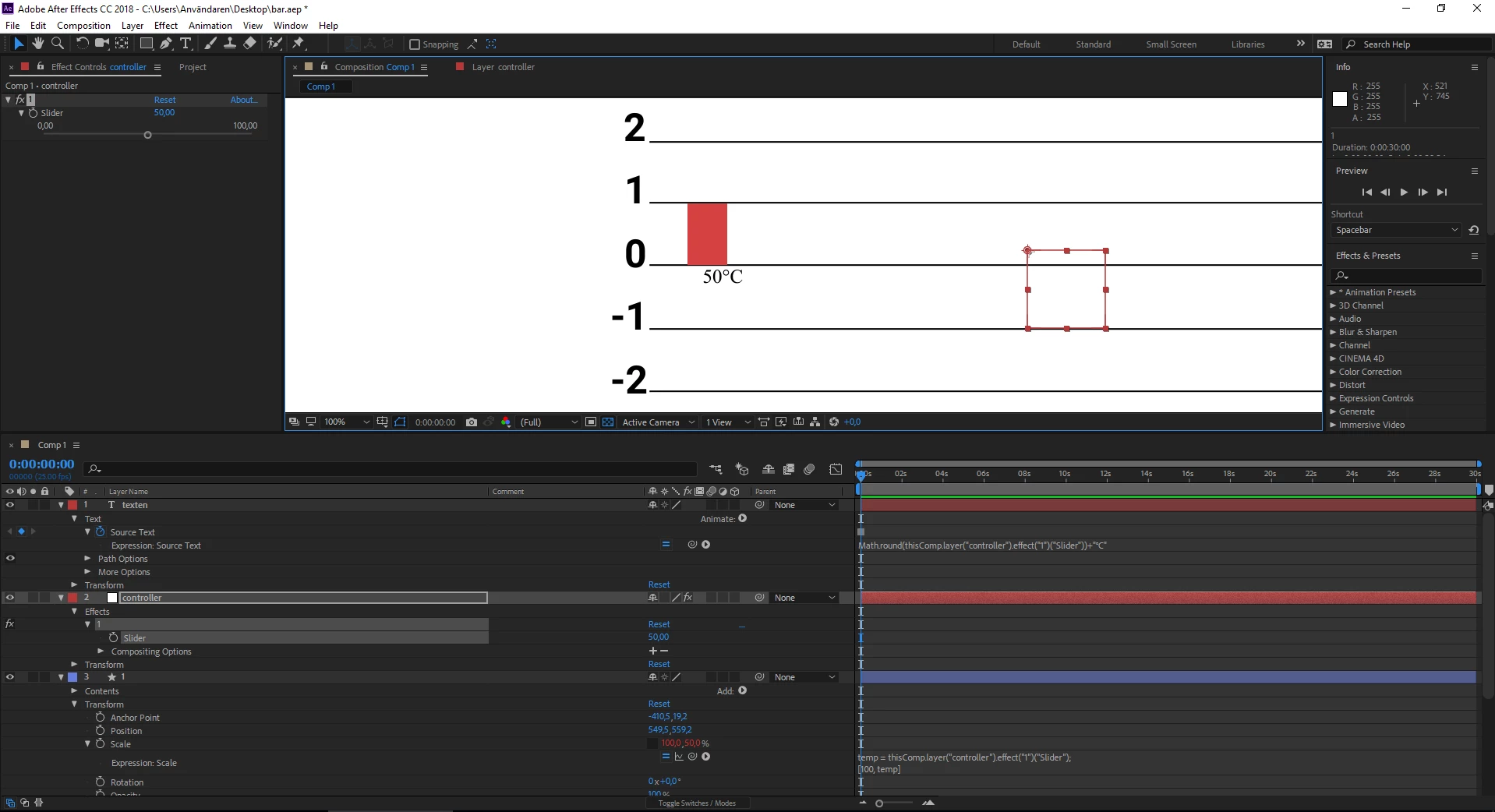Pick the Brush tool
Screen dimensions: 1495x812
[x=210, y=44]
